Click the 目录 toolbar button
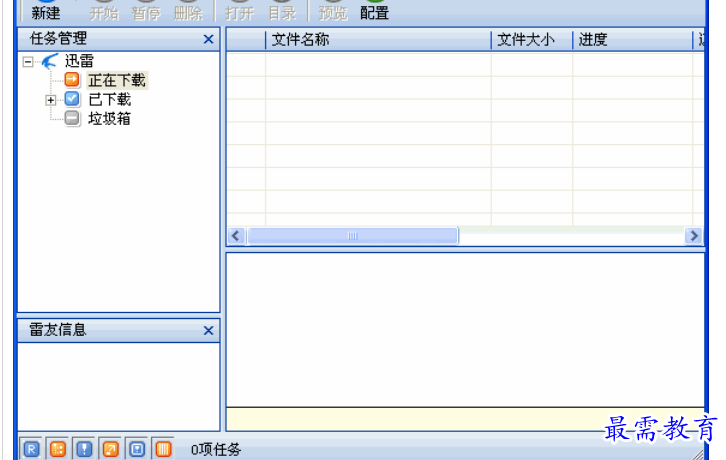726x460 pixels. (282, 11)
